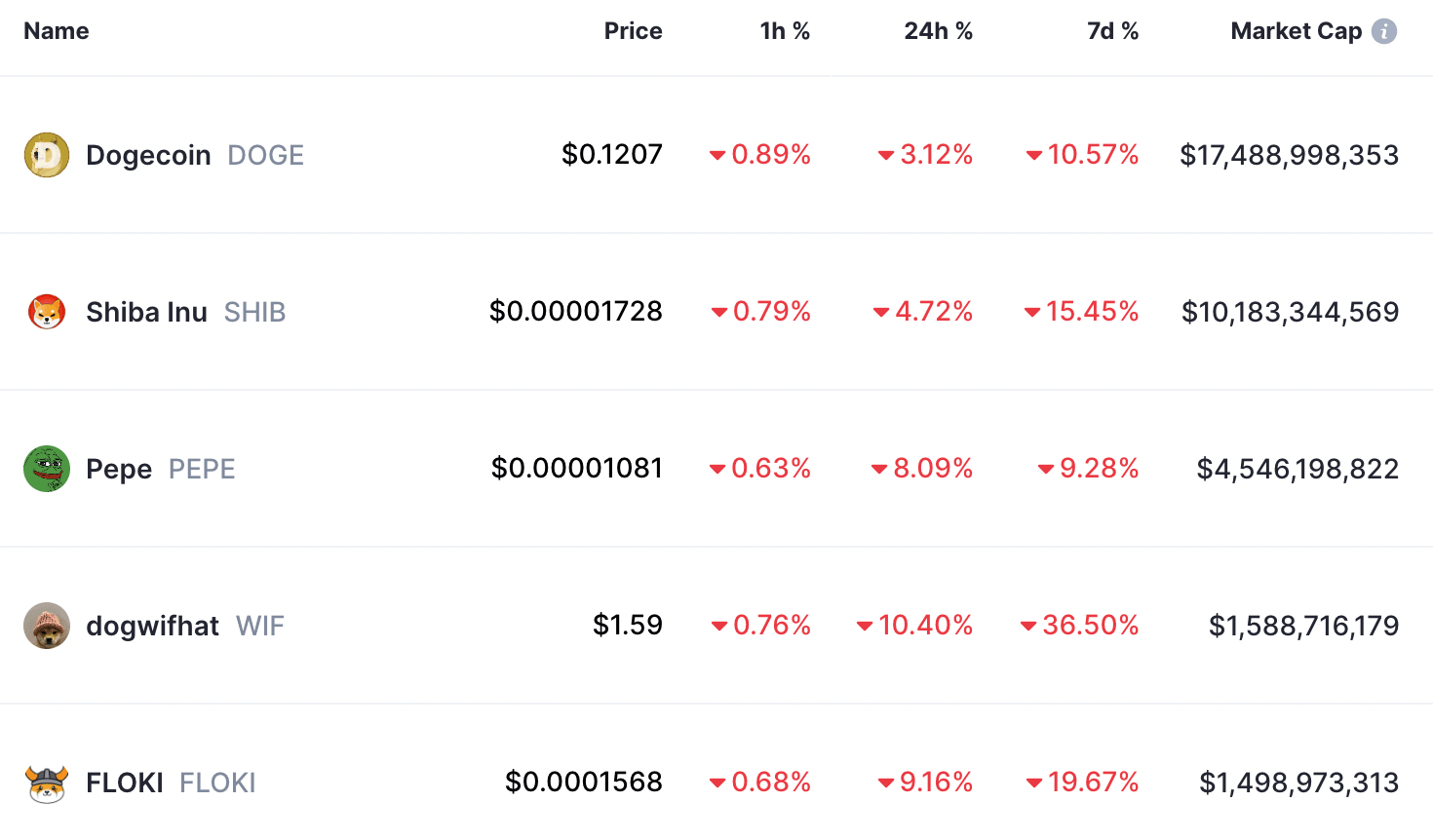The height and width of the screenshot is (840, 1433).
Task: Click the dogwifhat coin logo
Action: tap(47, 626)
